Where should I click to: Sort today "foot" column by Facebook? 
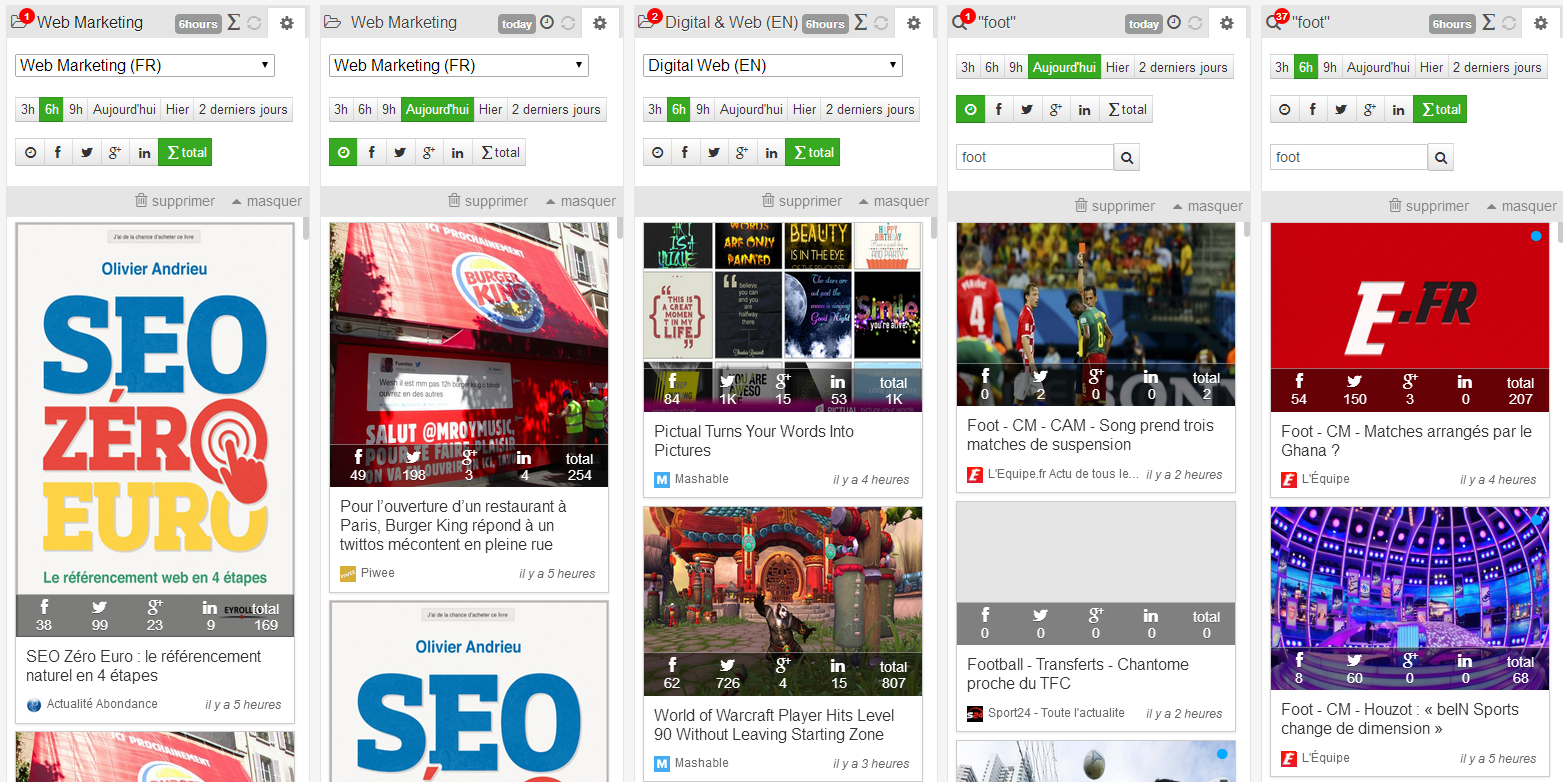click(x=998, y=110)
